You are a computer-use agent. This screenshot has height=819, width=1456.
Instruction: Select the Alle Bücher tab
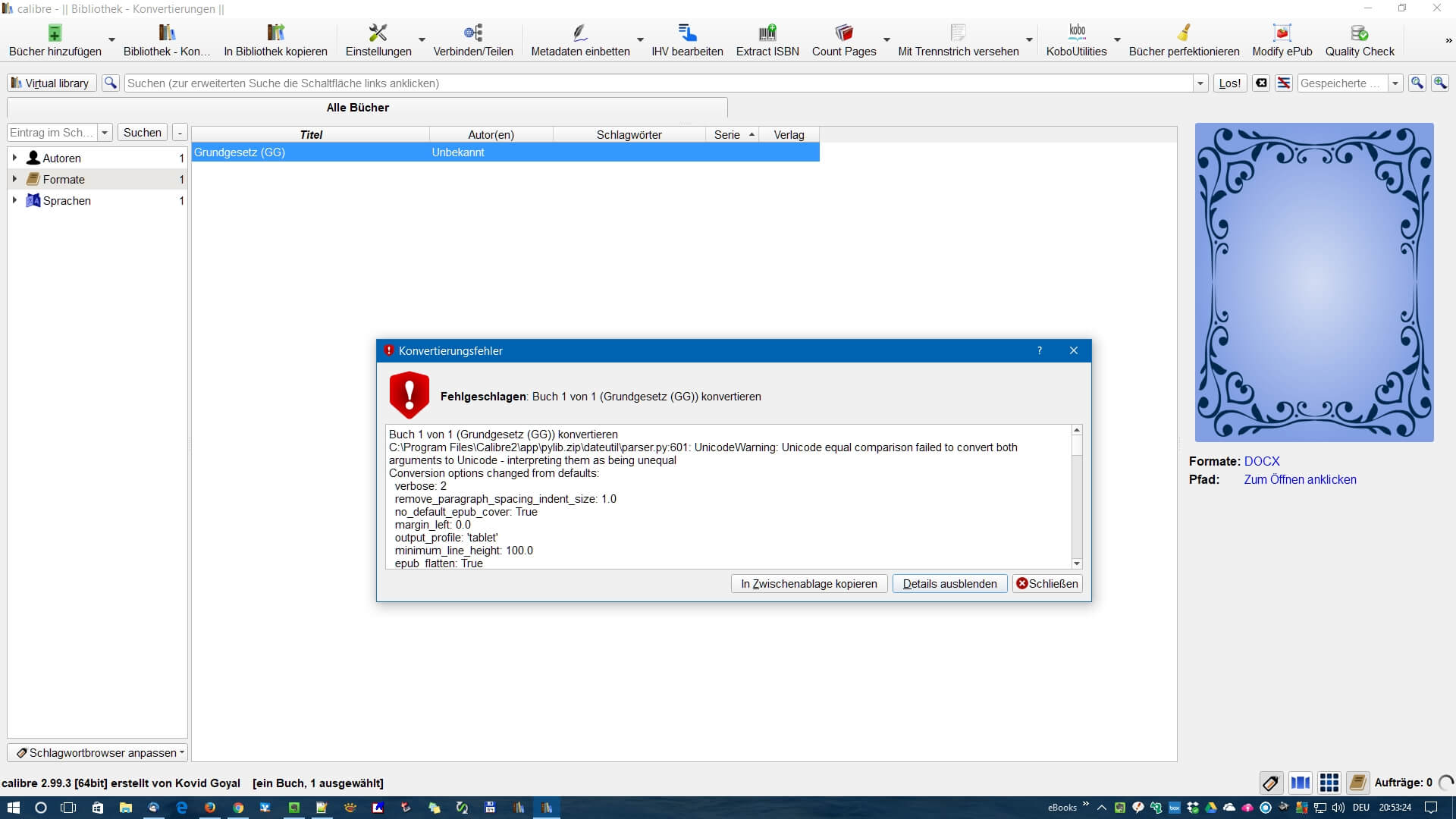(358, 108)
